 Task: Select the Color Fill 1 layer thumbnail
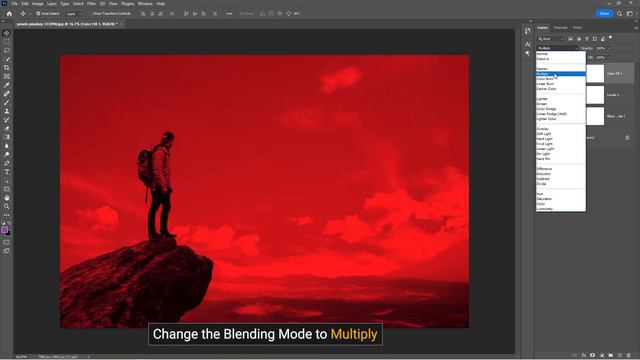[x=595, y=73]
